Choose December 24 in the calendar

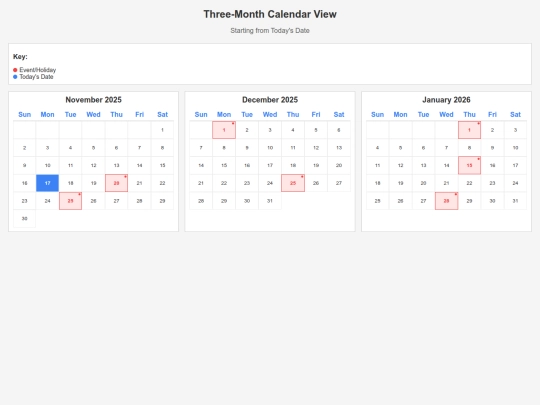pyautogui.click(x=270, y=183)
